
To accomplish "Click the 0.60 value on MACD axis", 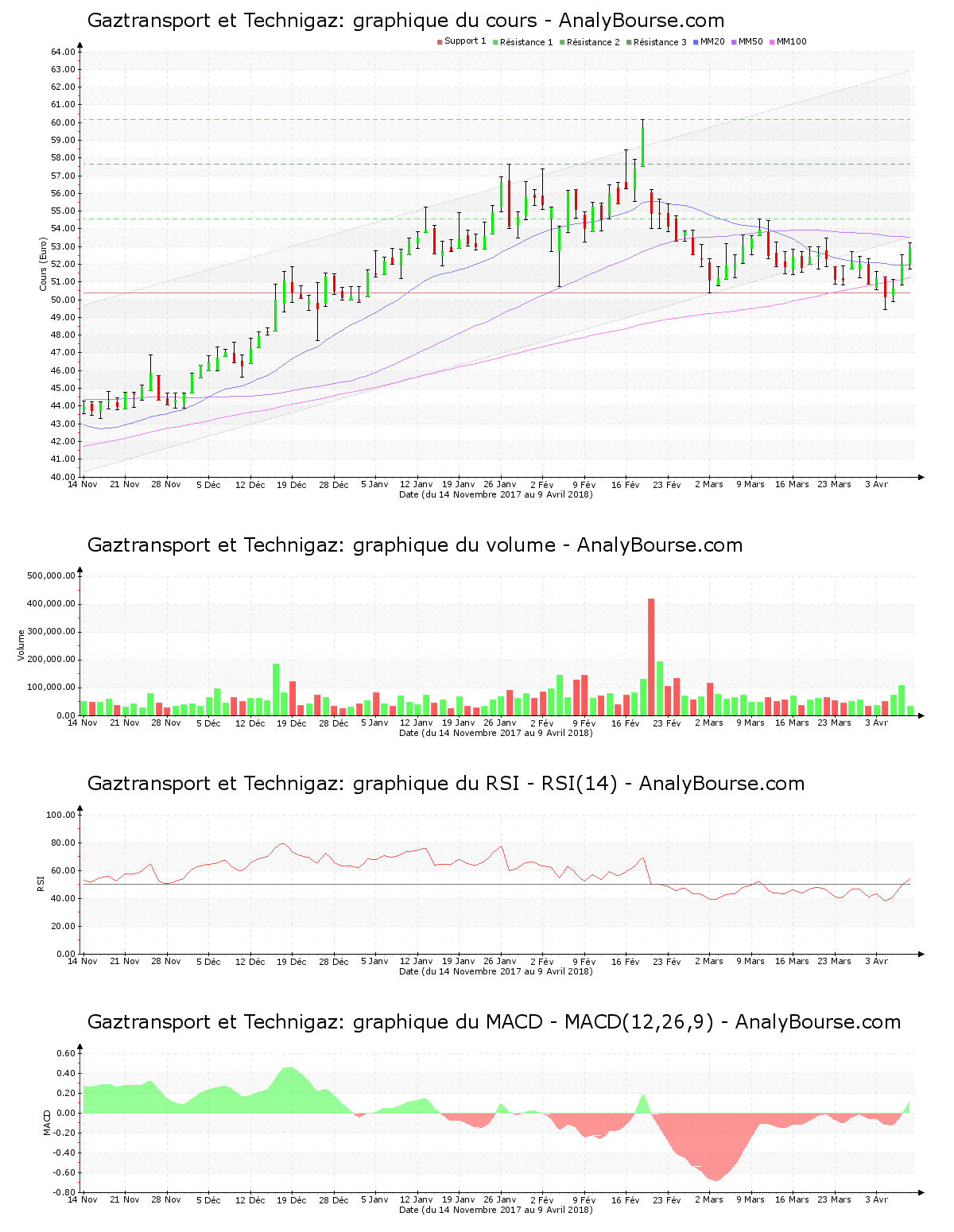I will [x=66, y=1053].
